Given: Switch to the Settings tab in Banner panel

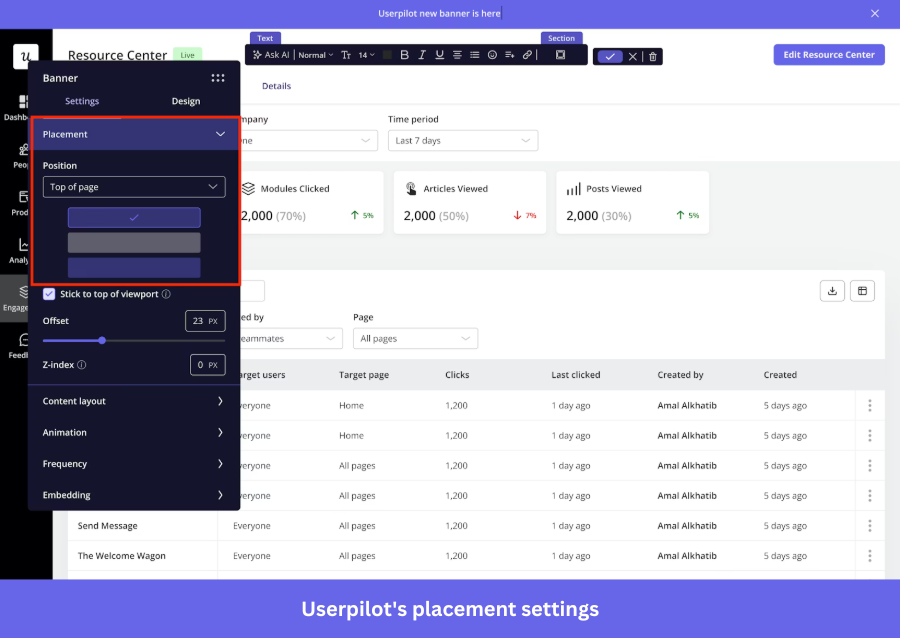Looking at the screenshot, I should [82, 101].
